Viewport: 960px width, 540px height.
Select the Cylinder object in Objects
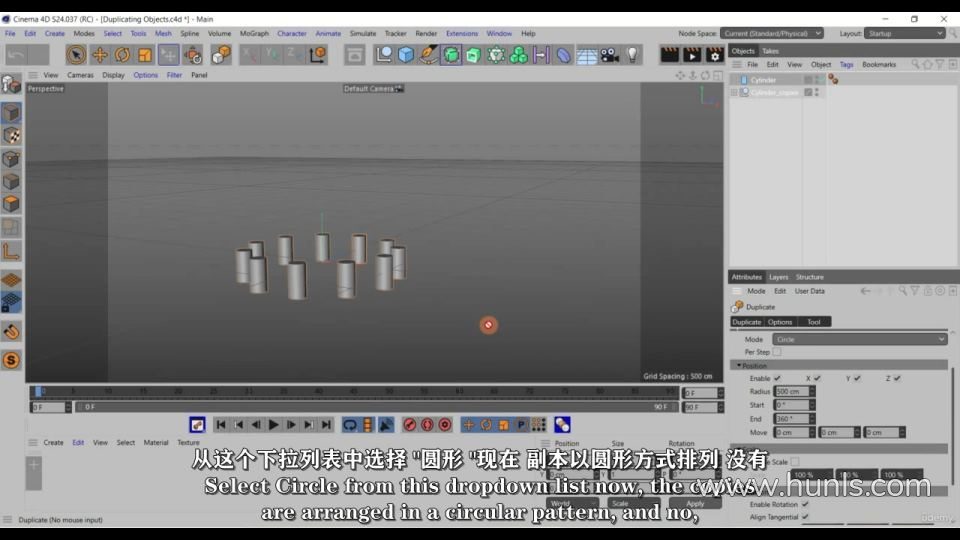click(763, 80)
